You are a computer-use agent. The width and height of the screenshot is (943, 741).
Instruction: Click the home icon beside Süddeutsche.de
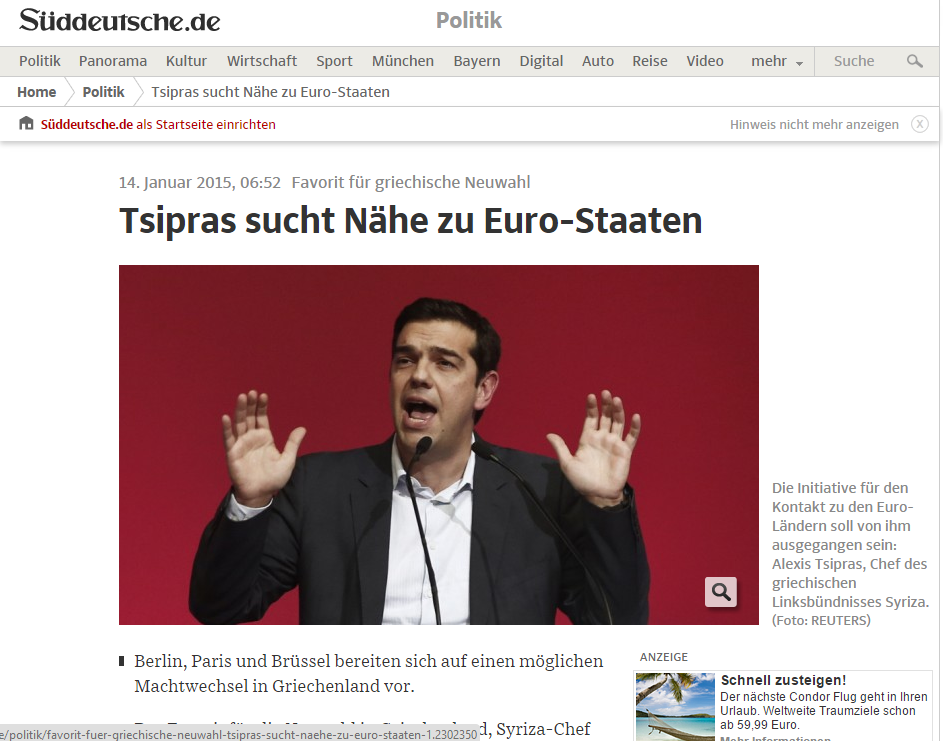point(26,124)
